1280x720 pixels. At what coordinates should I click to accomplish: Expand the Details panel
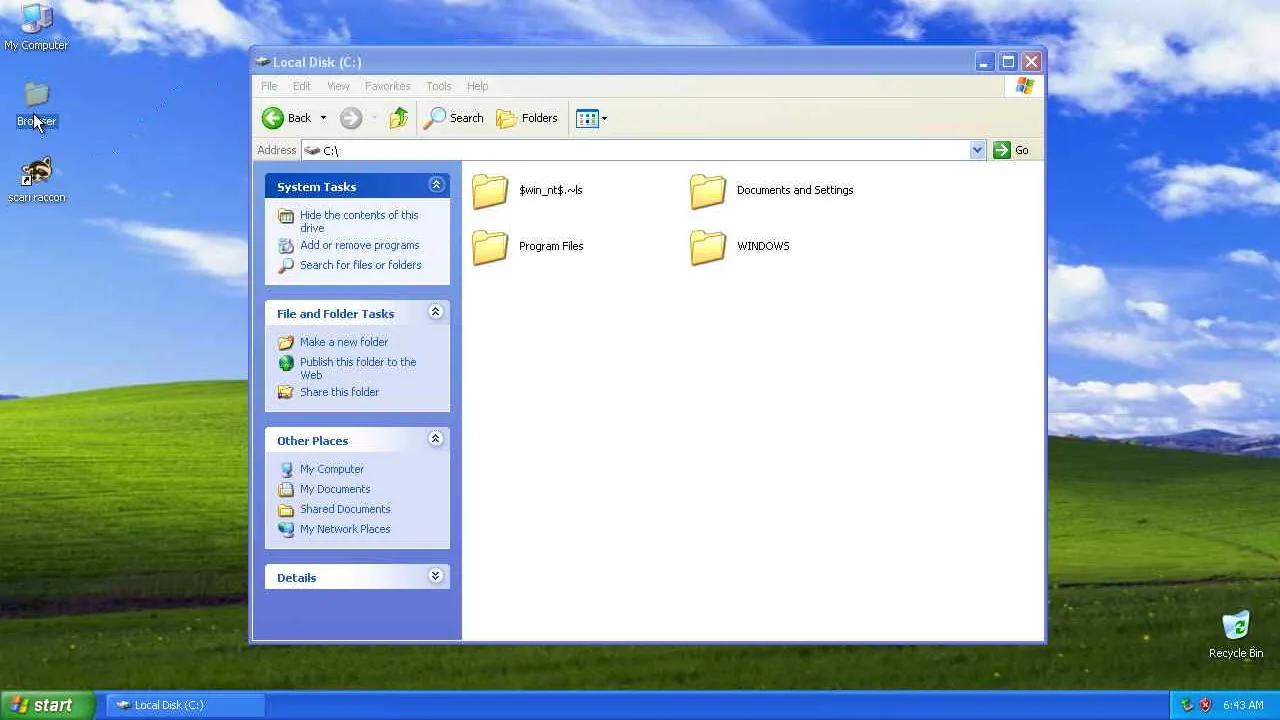coord(436,576)
